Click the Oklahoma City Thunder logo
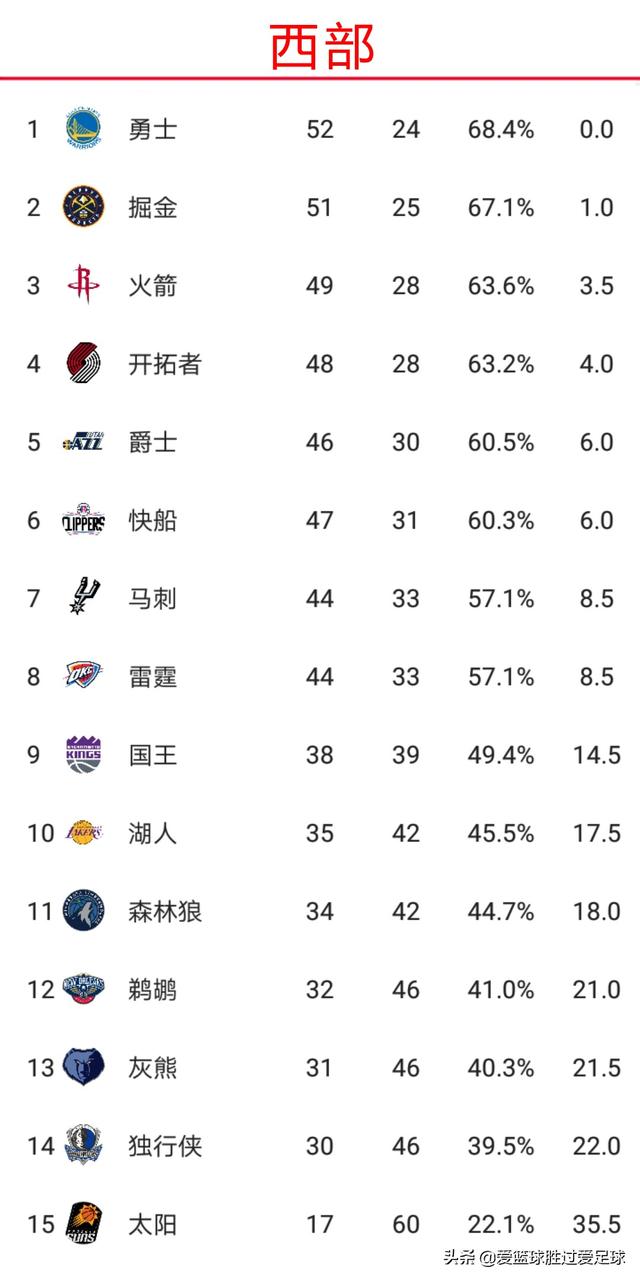640x1280 pixels. [x=84, y=676]
